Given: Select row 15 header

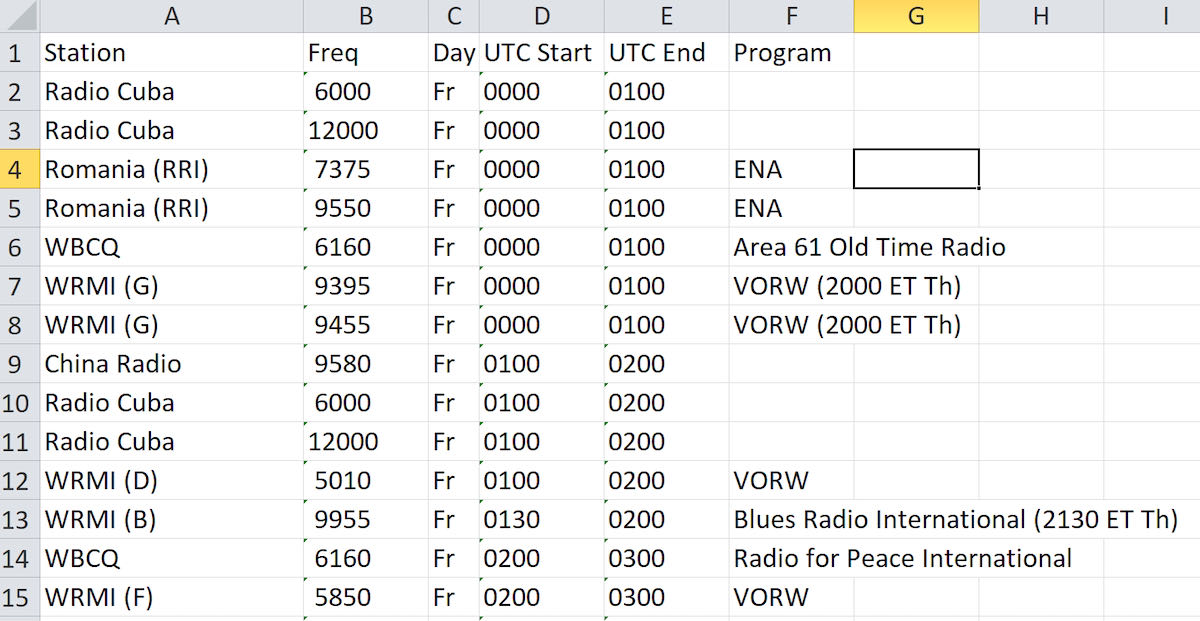Looking at the screenshot, I should pyautogui.click(x=20, y=598).
